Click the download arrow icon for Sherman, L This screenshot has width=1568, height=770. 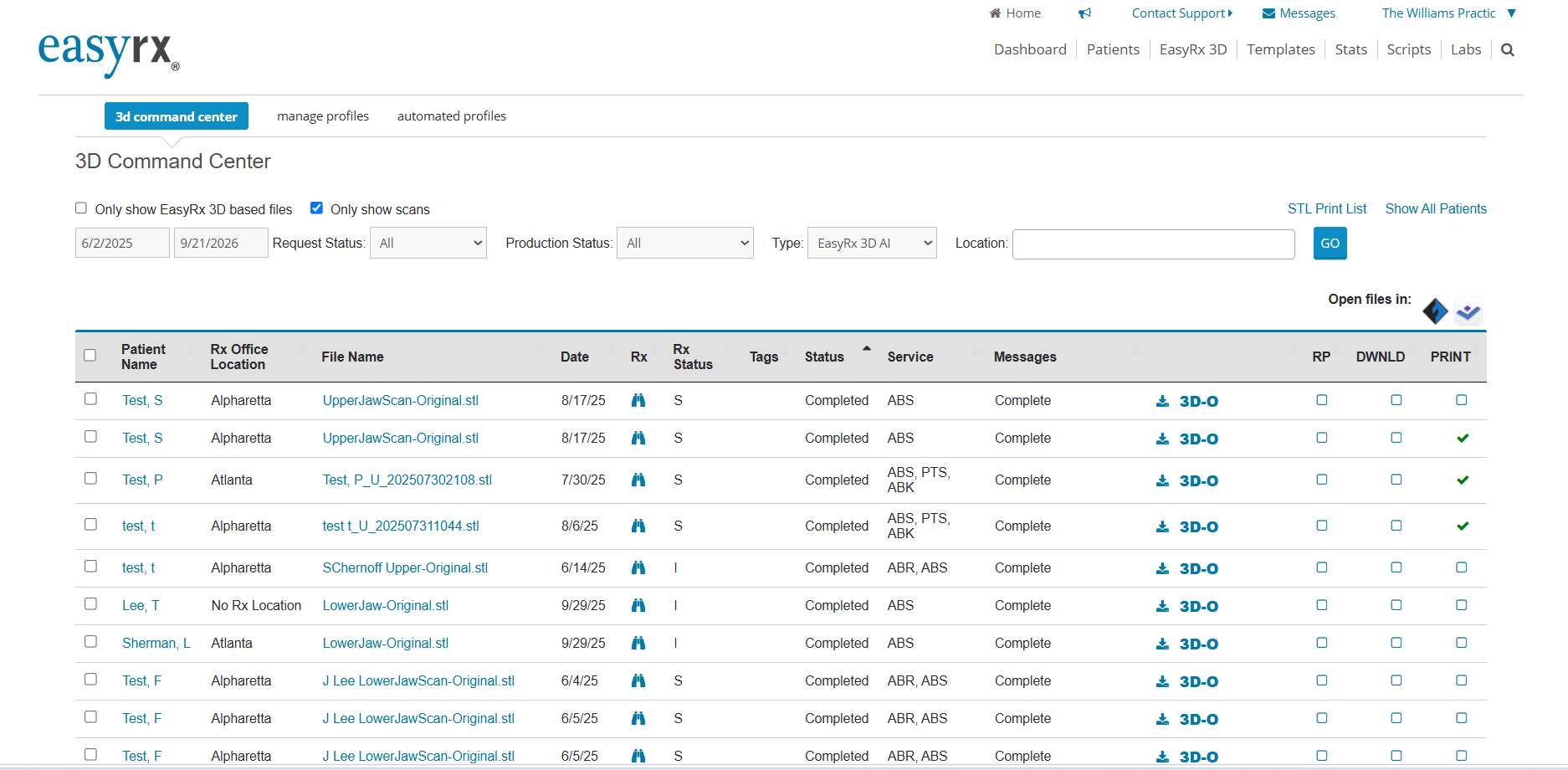(x=1162, y=644)
